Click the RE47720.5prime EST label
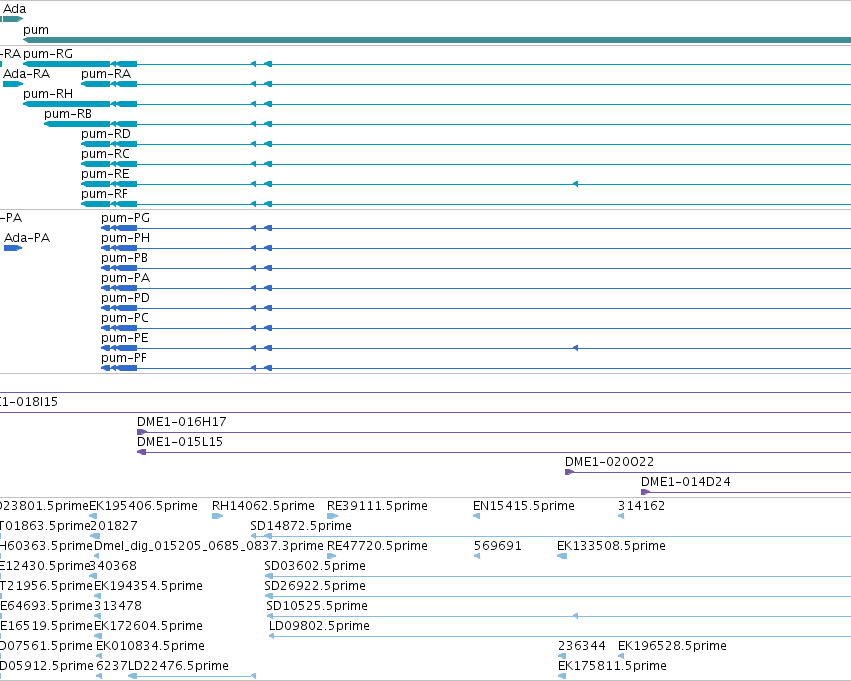851x681 pixels. tap(377, 546)
